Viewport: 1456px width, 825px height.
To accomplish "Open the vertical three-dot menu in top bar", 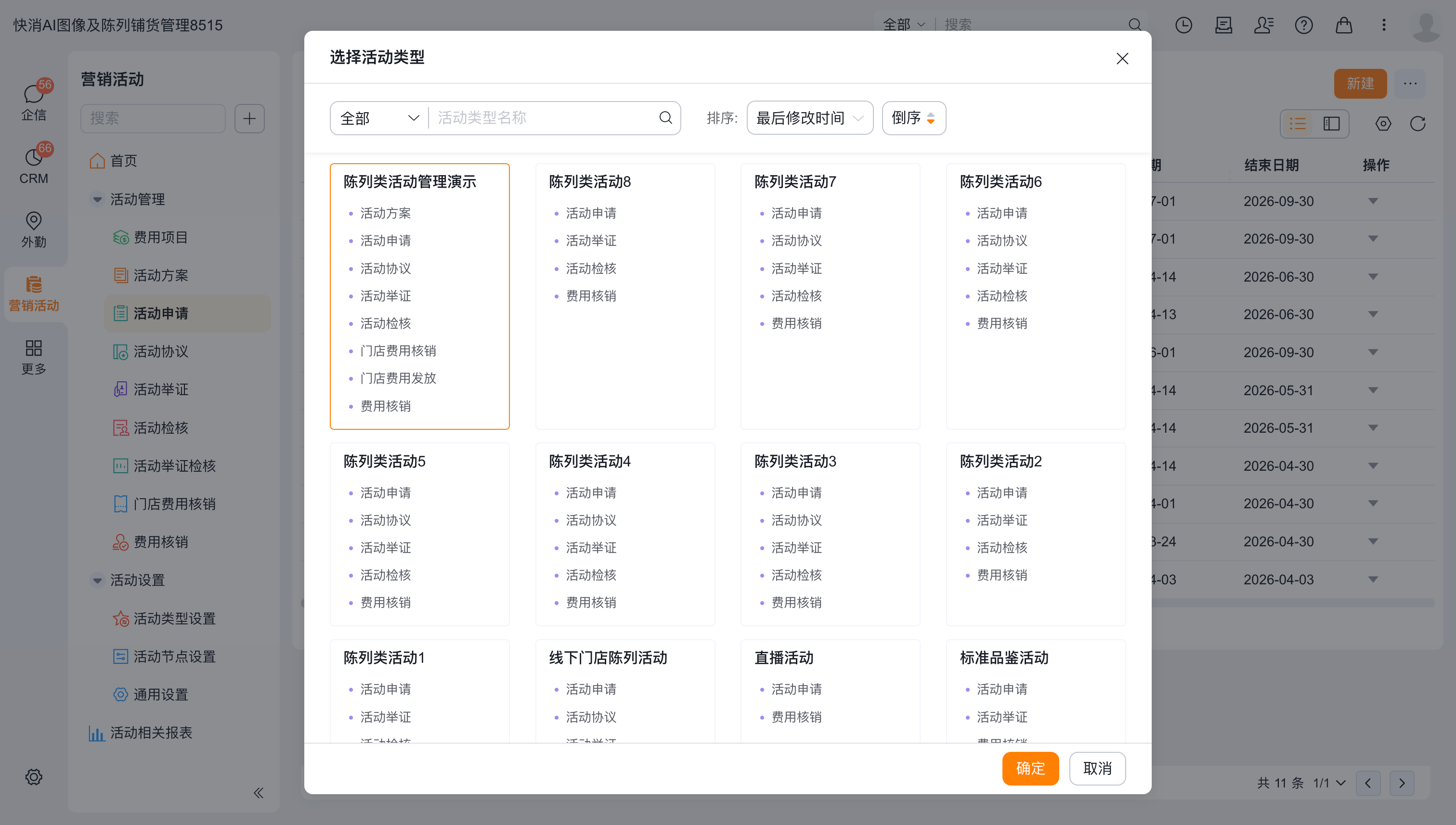I will tap(1384, 25).
